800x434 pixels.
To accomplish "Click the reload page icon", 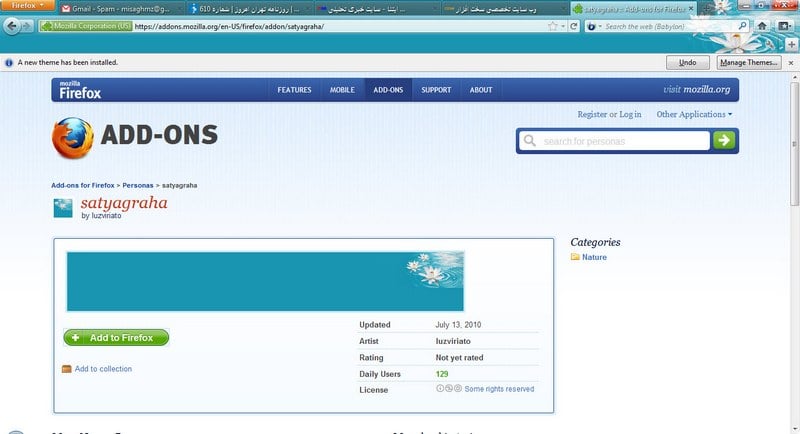I will [x=573, y=26].
